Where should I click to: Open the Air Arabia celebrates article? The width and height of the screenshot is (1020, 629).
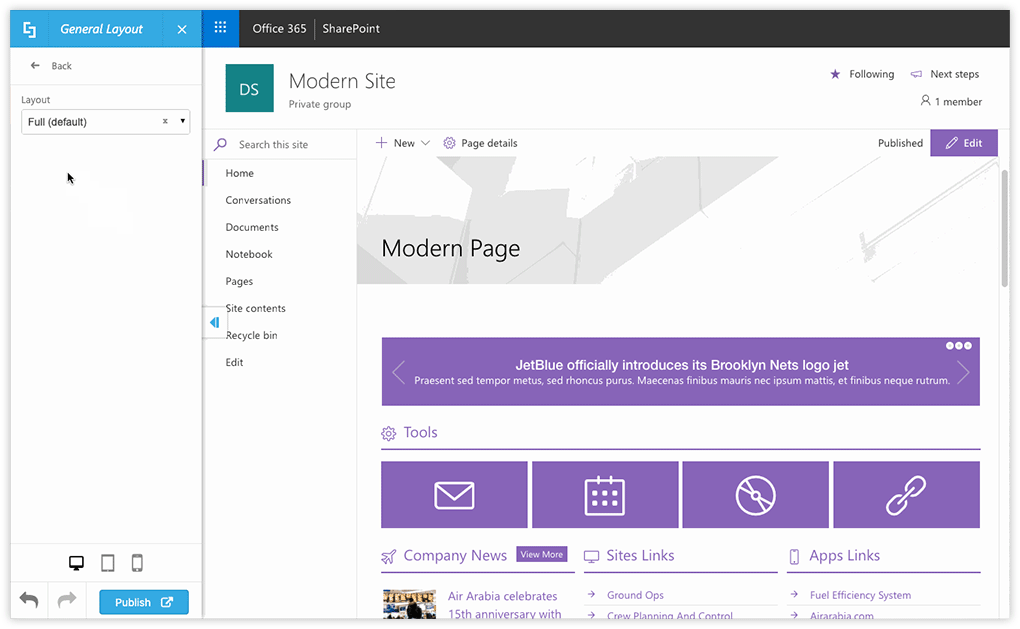point(504,605)
